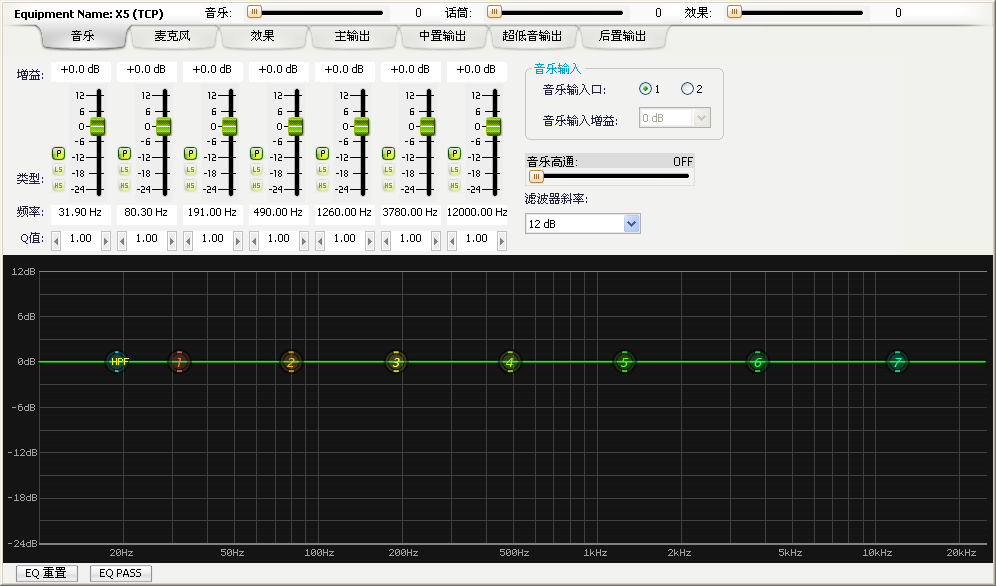Decrease Q value of 490.00 Hz band

click(x=254, y=240)
